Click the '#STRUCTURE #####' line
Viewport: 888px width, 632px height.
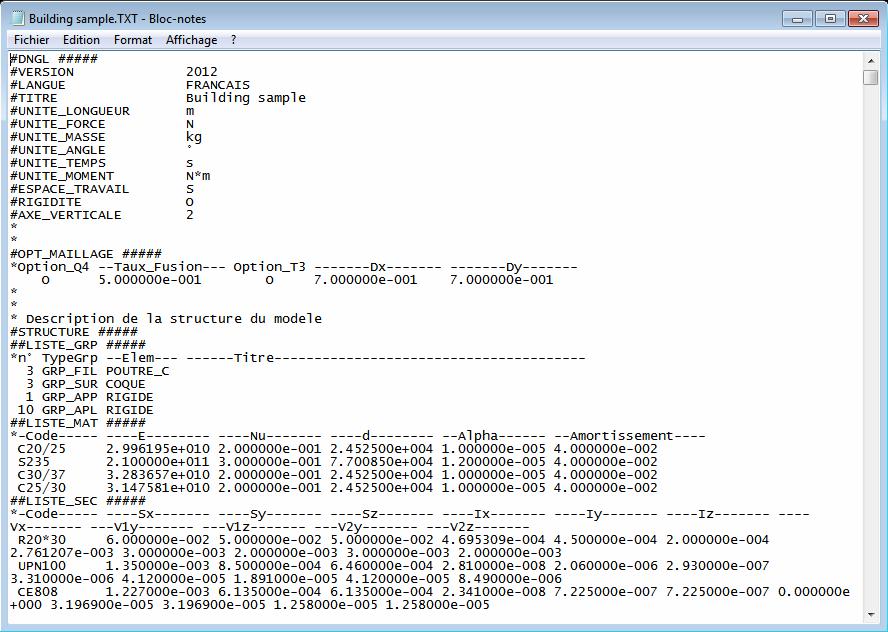(74, 332)
